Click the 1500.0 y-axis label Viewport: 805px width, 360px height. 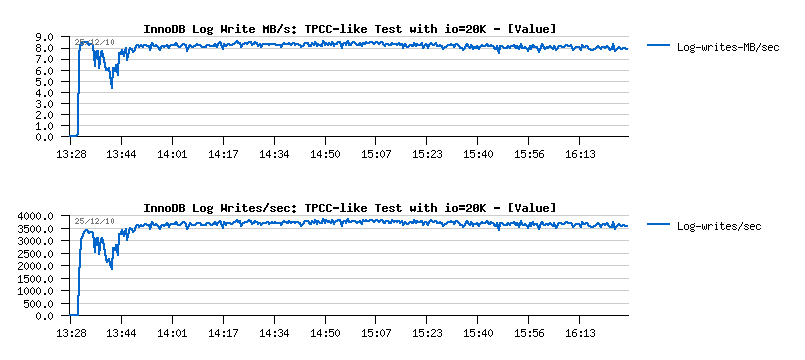coord(35,278)
